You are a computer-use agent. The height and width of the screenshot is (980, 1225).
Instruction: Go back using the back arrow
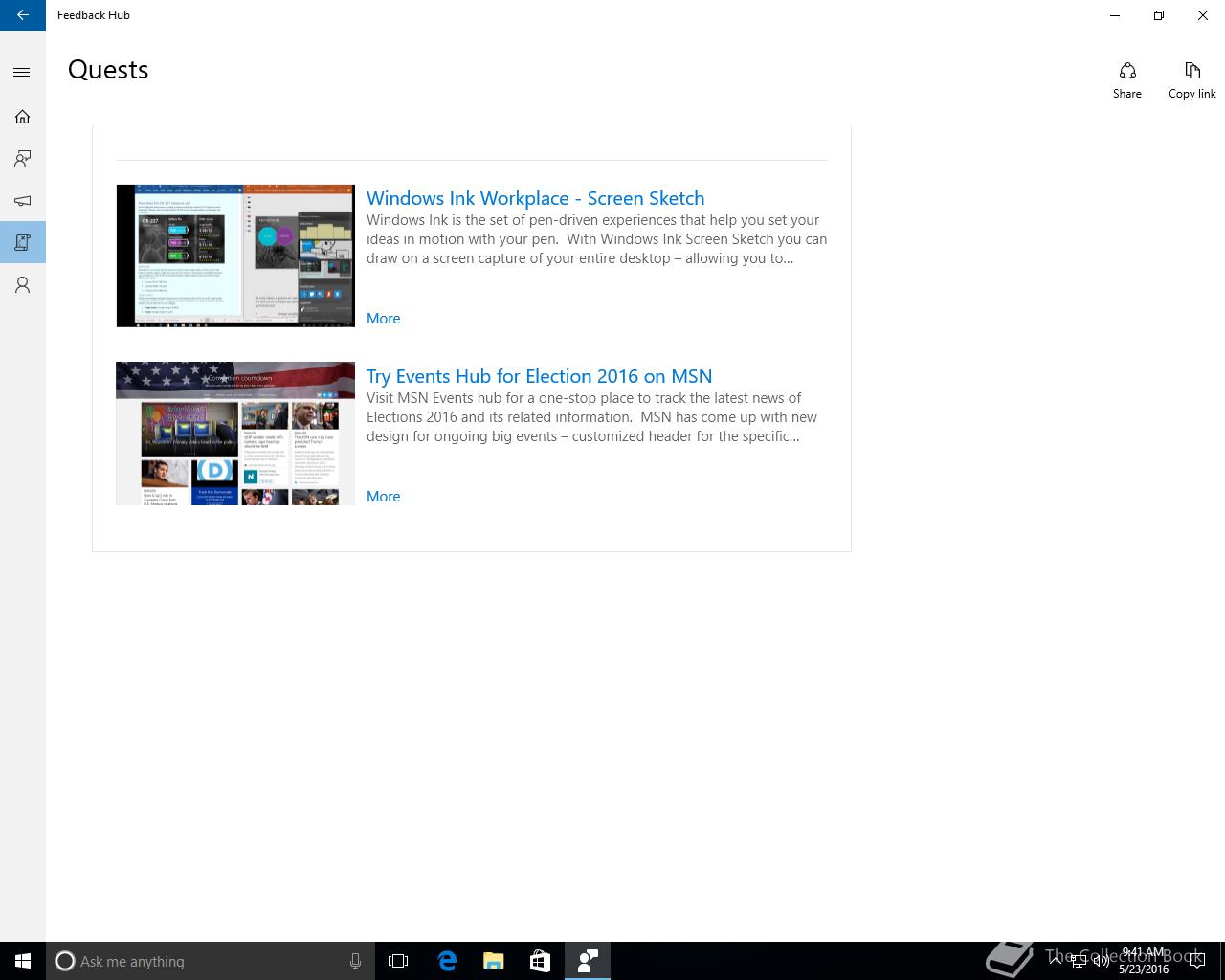(x=23, y=15)
